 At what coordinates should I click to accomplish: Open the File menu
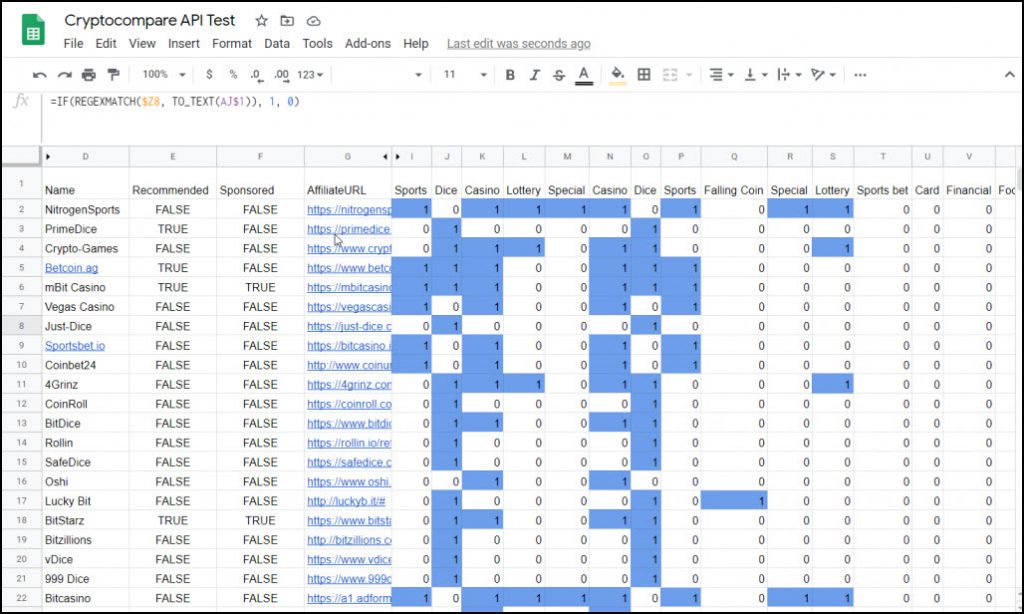coord(73,44)
